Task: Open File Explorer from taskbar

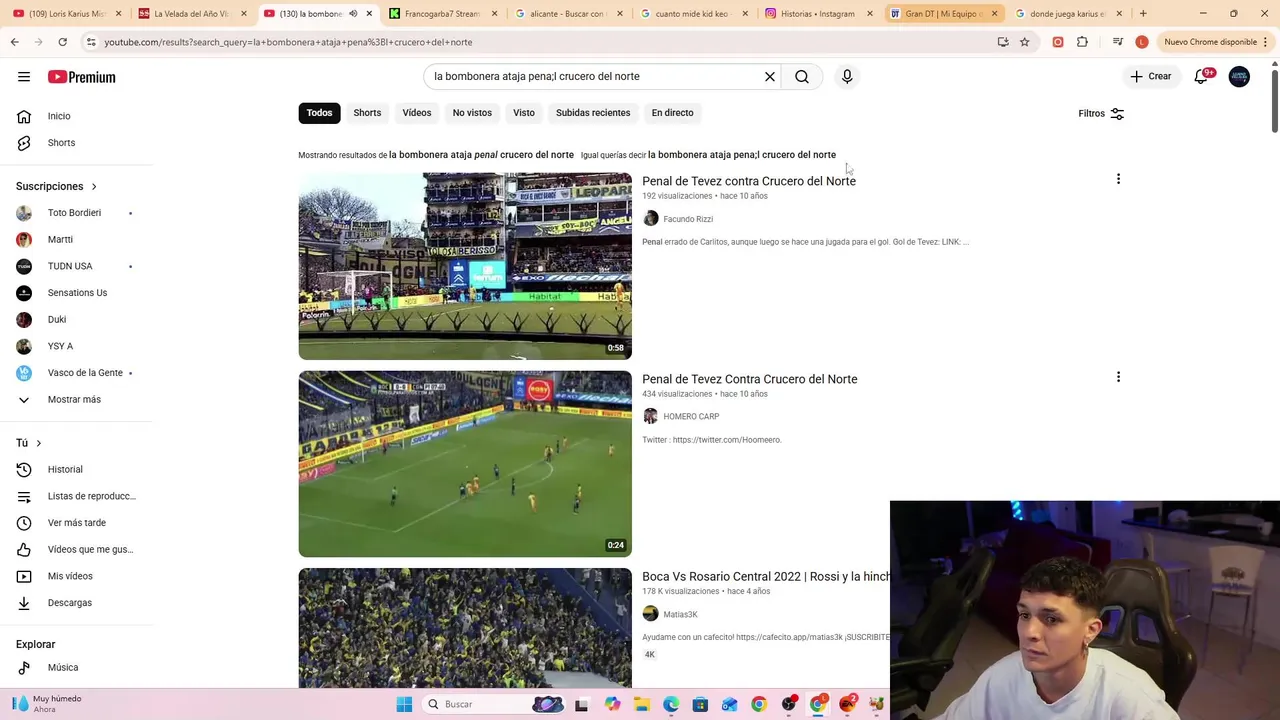Action: click(x=641, y=704)
